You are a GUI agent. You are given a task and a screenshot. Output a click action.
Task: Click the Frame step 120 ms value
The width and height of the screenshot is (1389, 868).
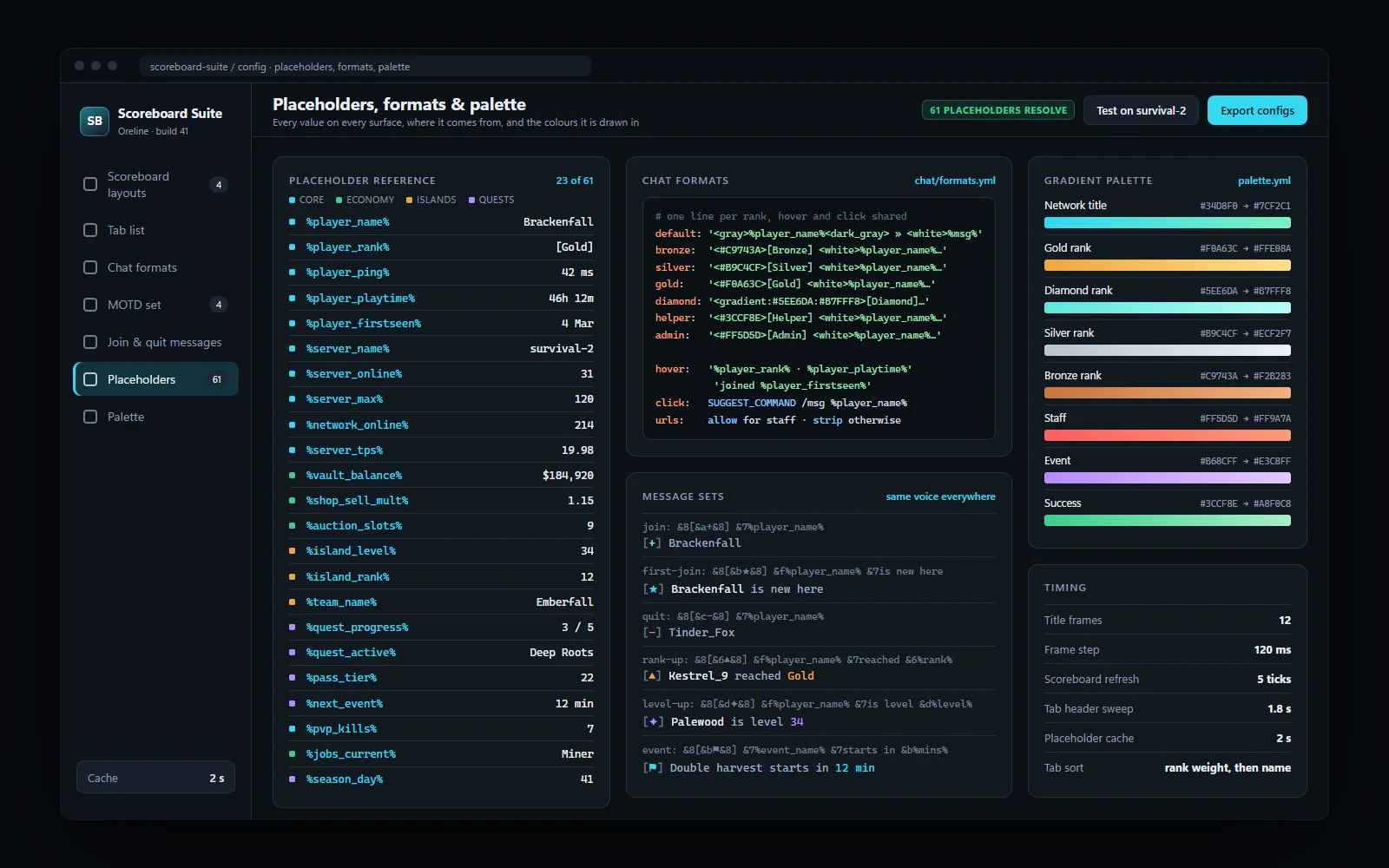(1273, 650)
